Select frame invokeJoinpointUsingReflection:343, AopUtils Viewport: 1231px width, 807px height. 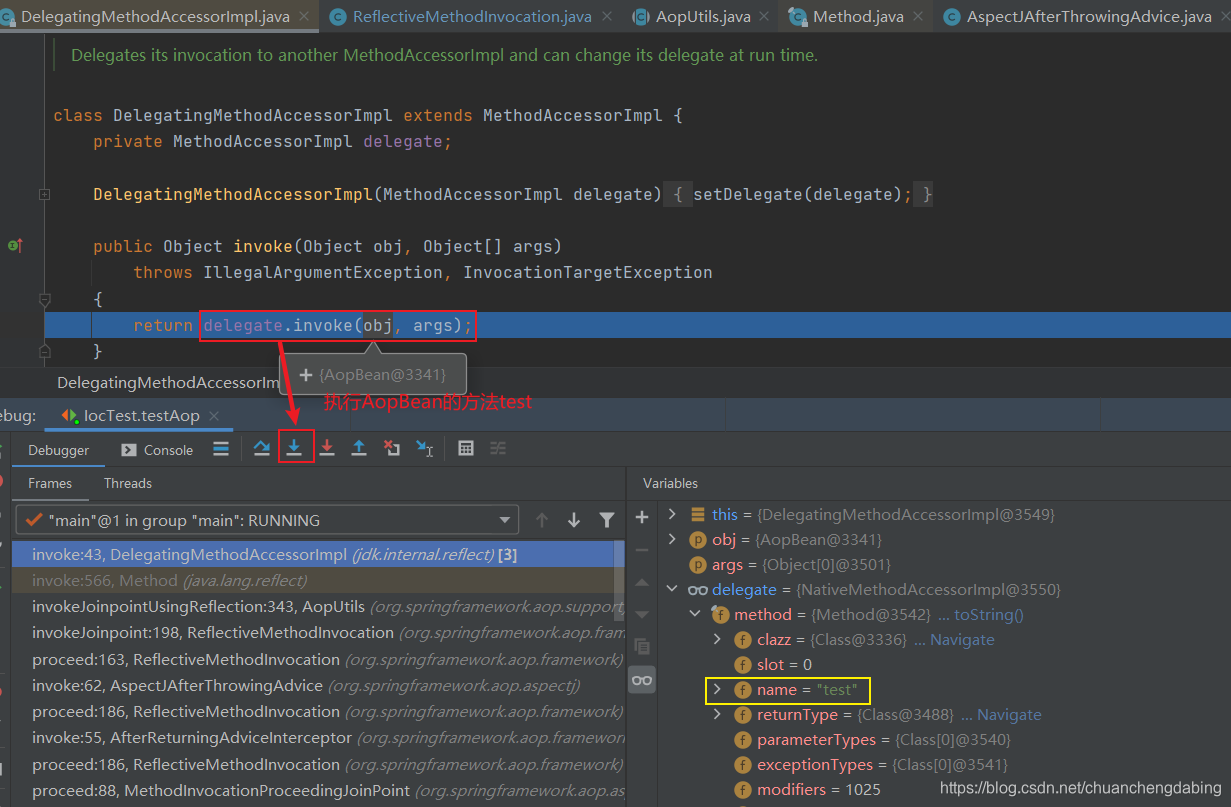[x=318, y=606]
